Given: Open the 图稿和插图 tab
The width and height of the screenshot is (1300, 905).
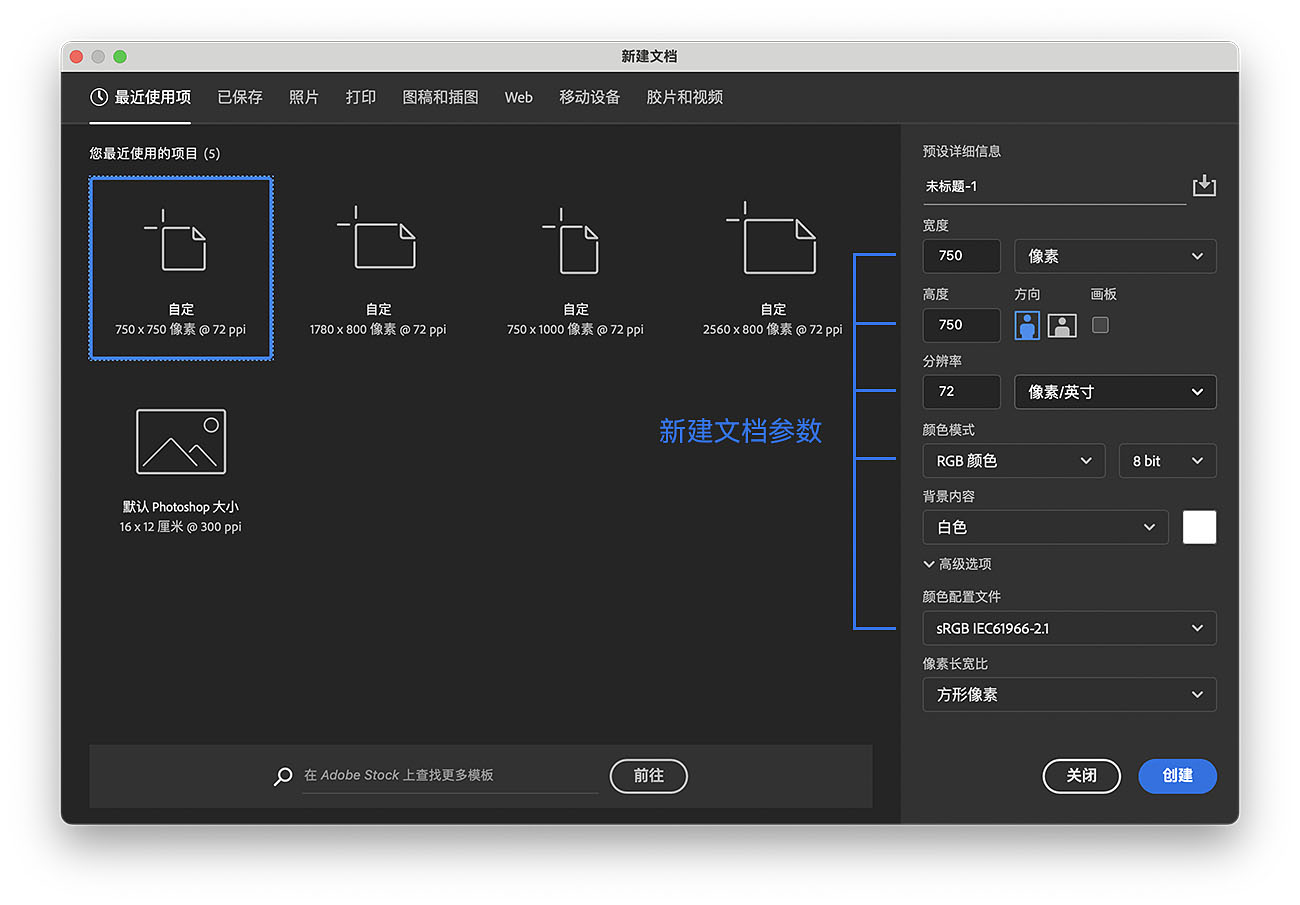Looking at the screenshot, I should point(440,97).
